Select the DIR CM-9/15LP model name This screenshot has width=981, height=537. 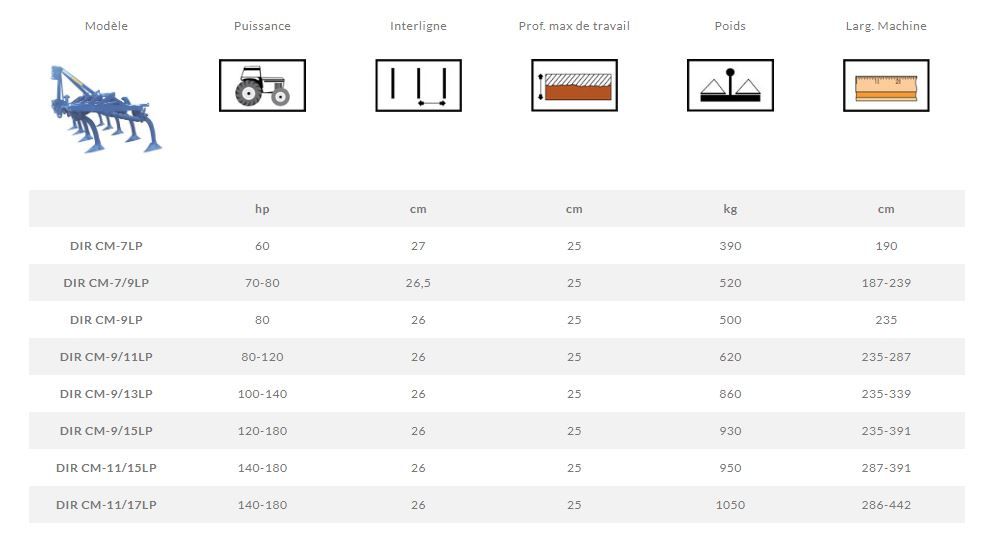click(106, 431)
